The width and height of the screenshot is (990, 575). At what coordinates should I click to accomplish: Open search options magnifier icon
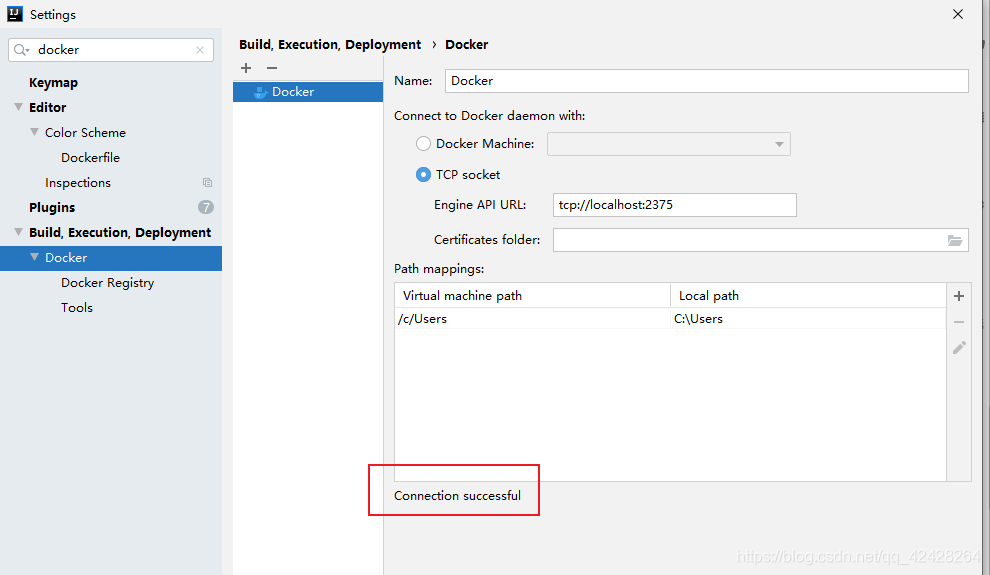[21, 50]
